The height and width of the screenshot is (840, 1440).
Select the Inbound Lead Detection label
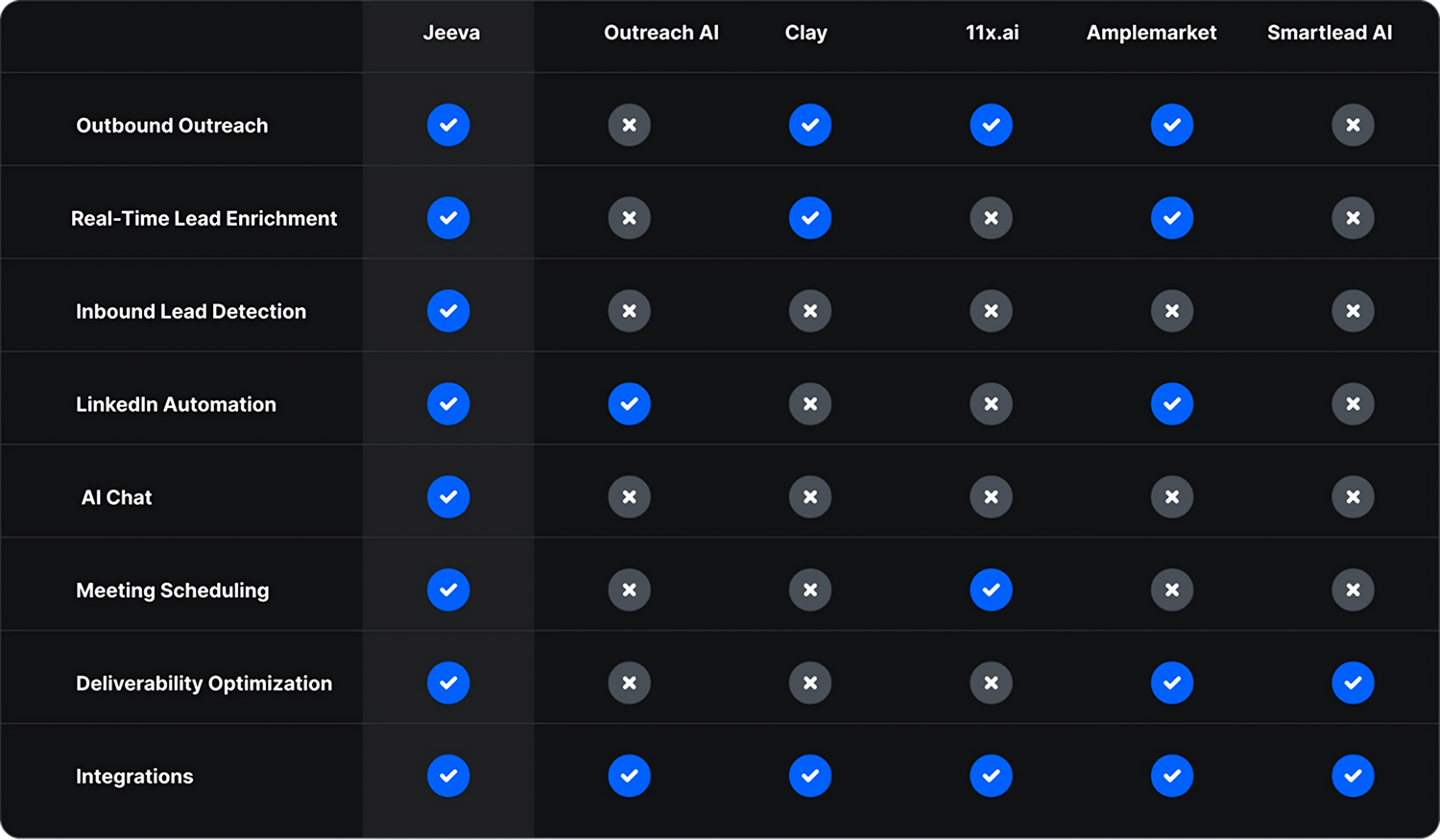(191, 311)
